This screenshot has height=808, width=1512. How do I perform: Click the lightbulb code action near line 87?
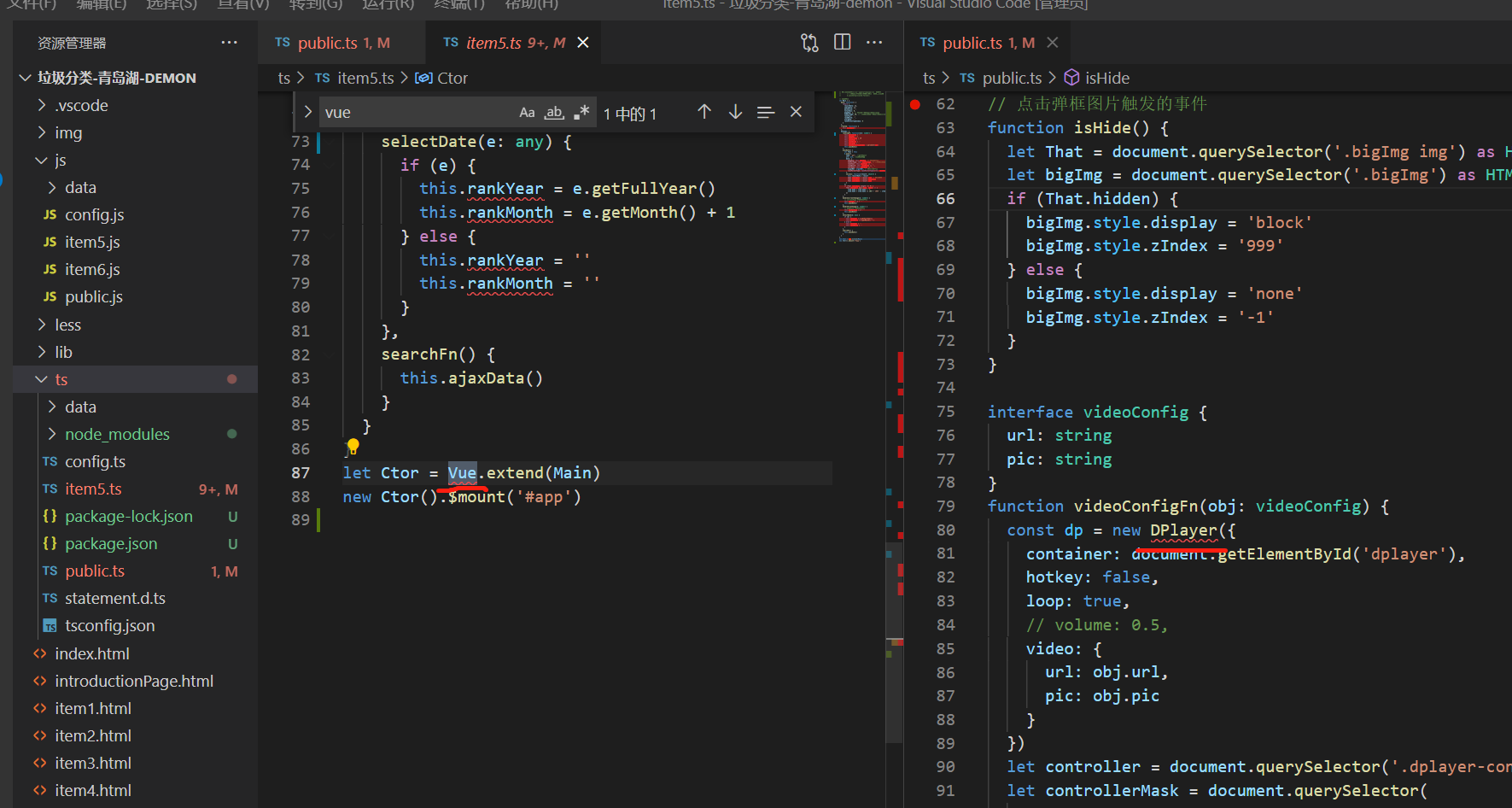(353, 446)
